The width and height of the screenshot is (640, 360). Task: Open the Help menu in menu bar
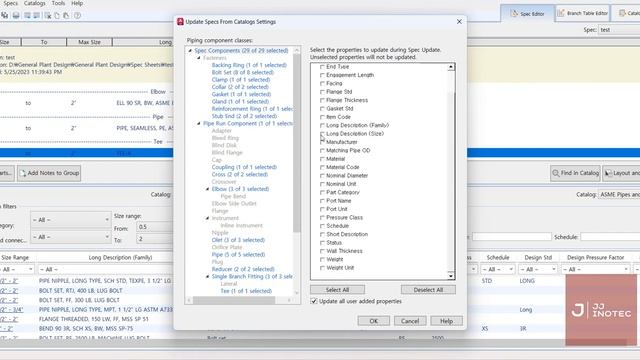tap(77, 3)
